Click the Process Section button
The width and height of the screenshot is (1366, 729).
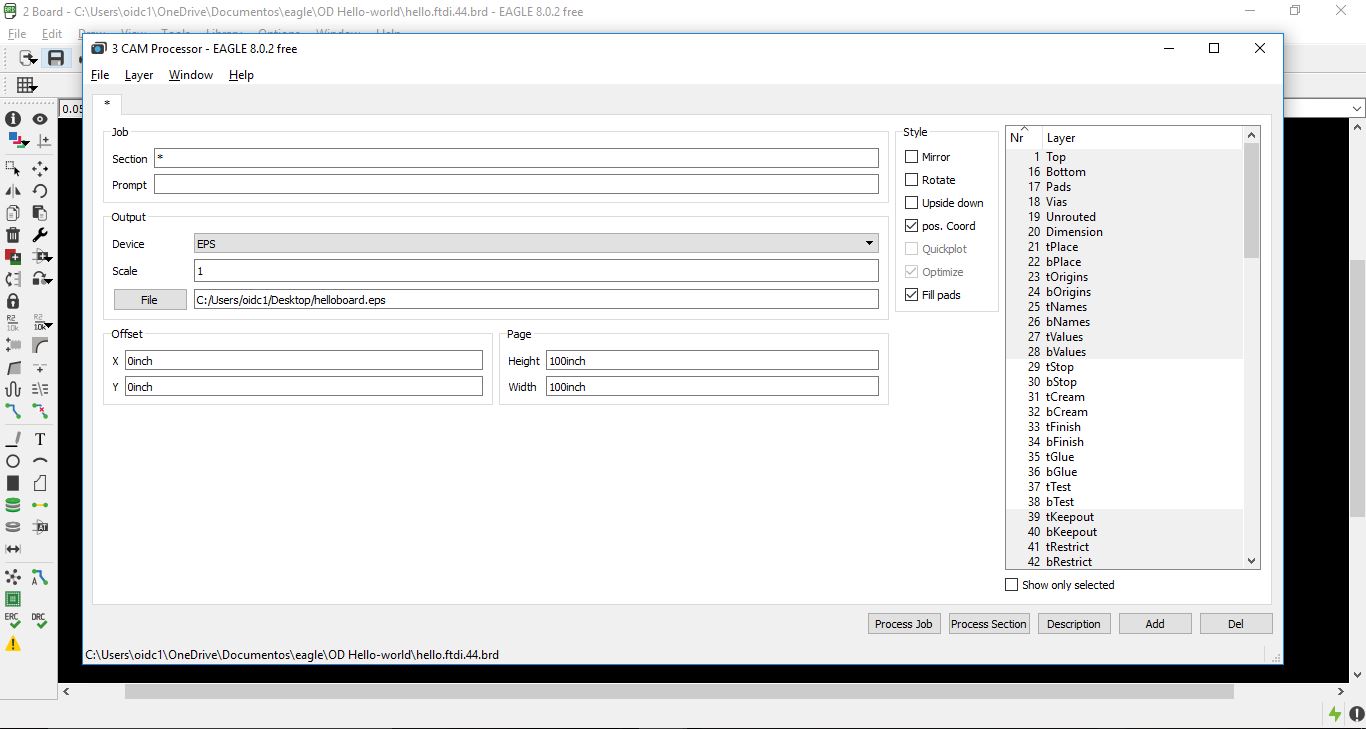point(989,624)
